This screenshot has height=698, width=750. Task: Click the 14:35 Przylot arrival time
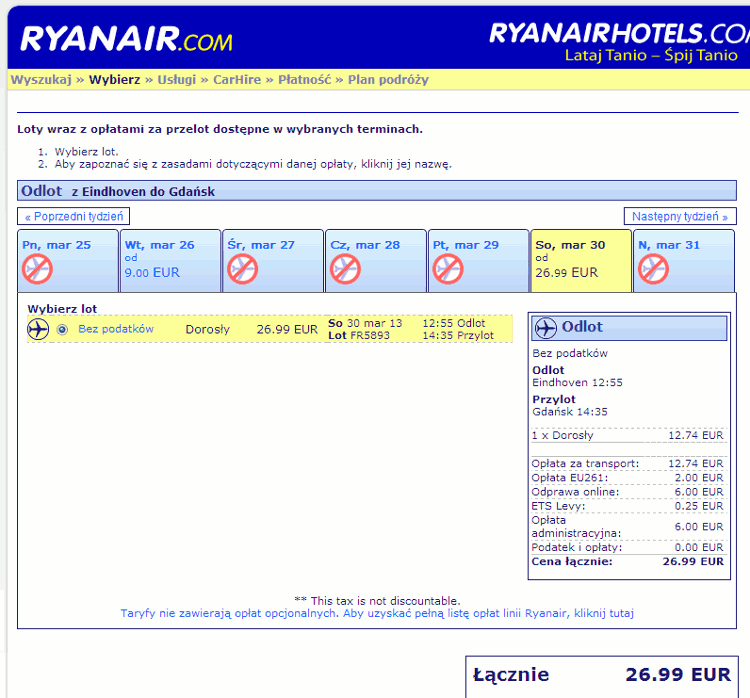click(x=458, y=335)
